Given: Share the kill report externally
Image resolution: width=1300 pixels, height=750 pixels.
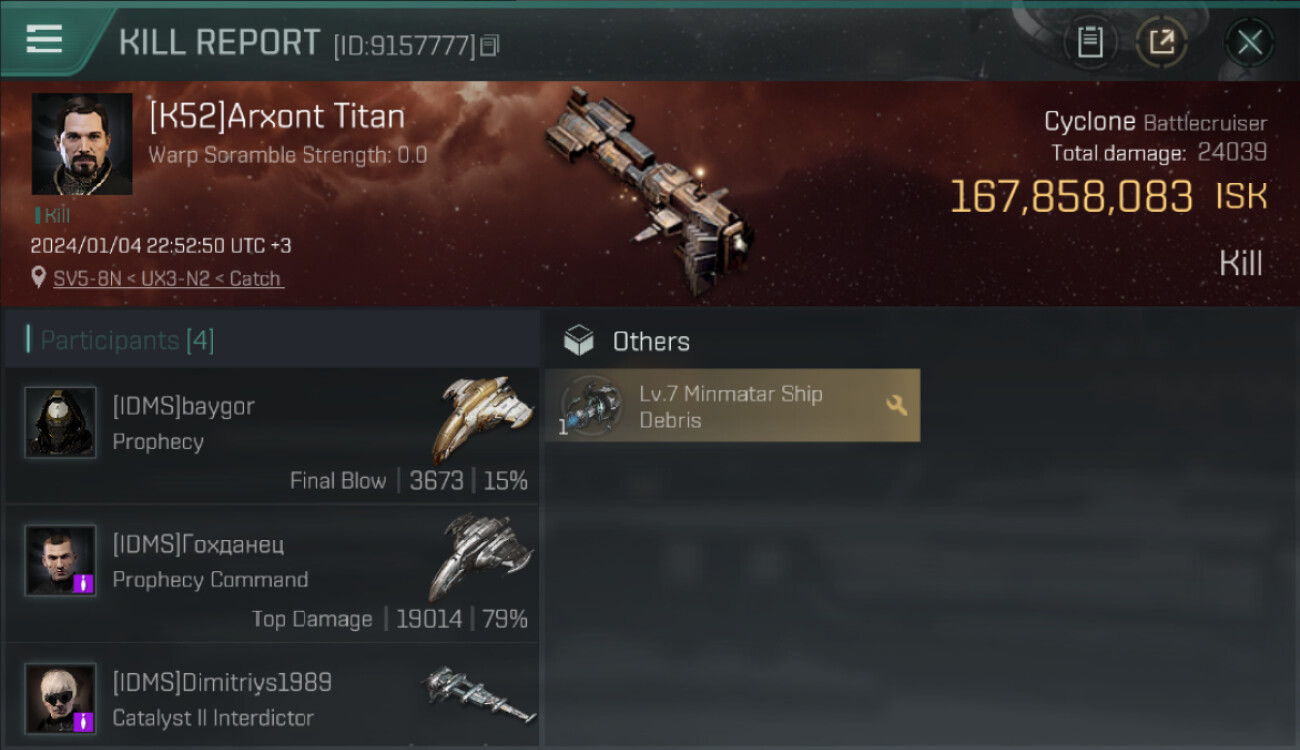Looking at the screenshot, I should 1162,42.
